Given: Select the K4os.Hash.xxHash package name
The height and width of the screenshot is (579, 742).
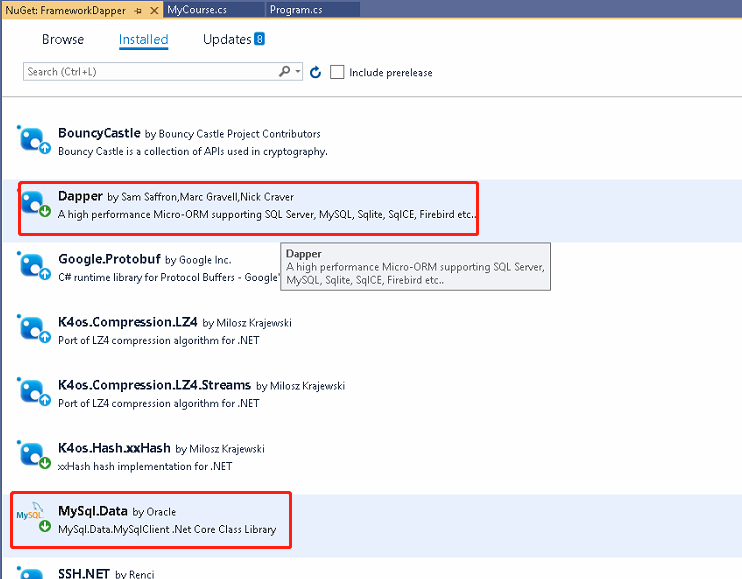Looking at the screenshot, I should pos(114,448).
